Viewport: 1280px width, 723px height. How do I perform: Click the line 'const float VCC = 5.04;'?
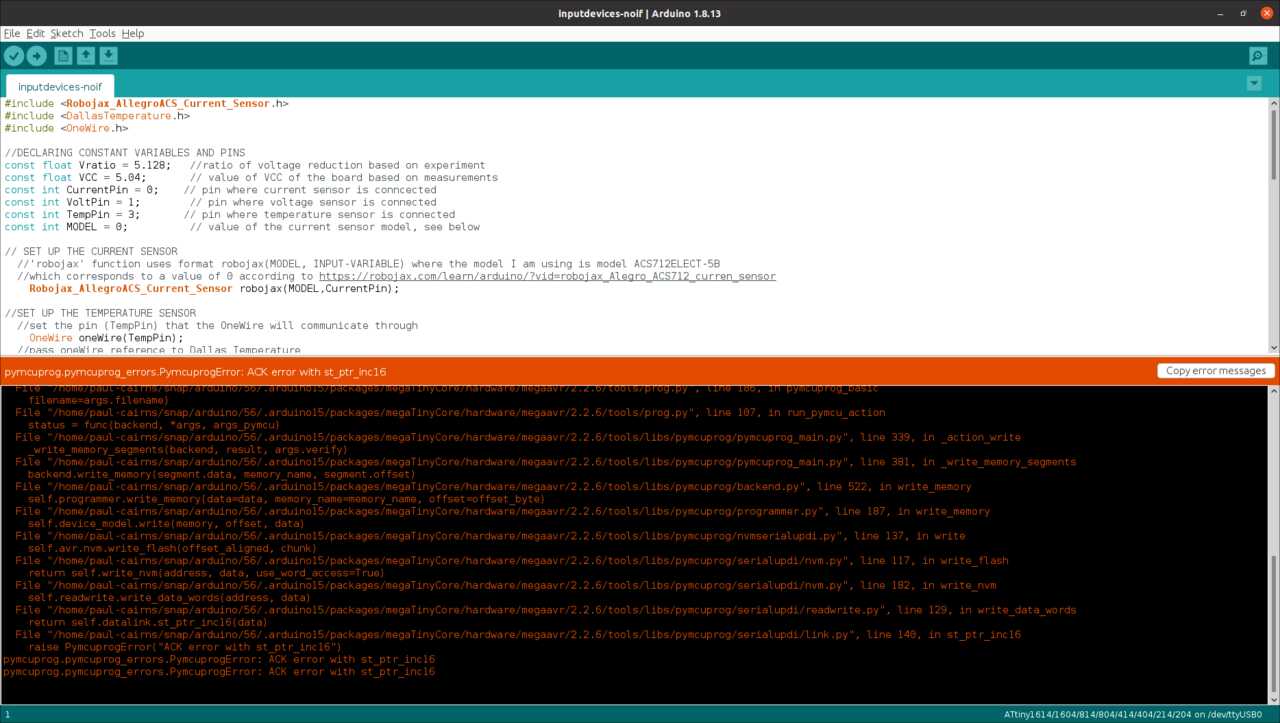pyautogui.click(x=75, y=177)
